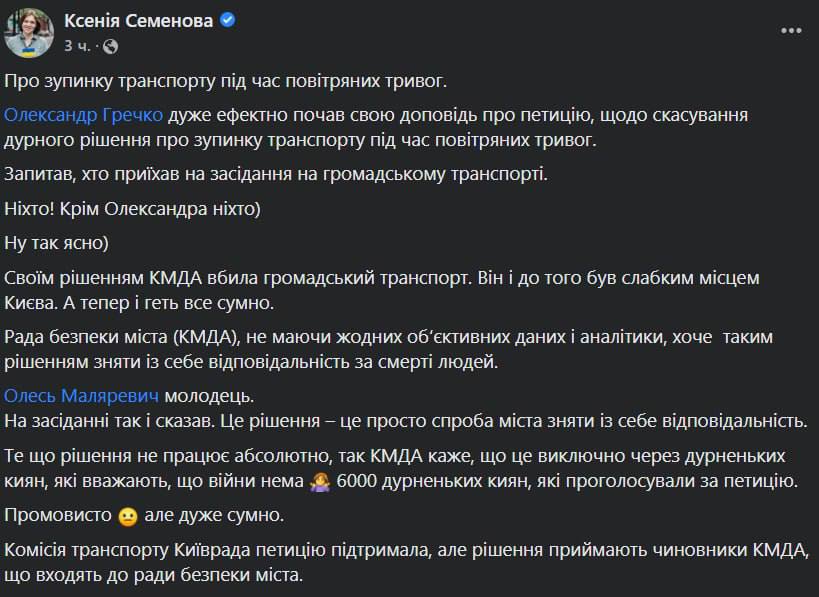Image resolution: width=819 pixels, height=597 pixels.
Task: Click the line starting "Запитав, хто приїхав"
Action: [277, 175]
